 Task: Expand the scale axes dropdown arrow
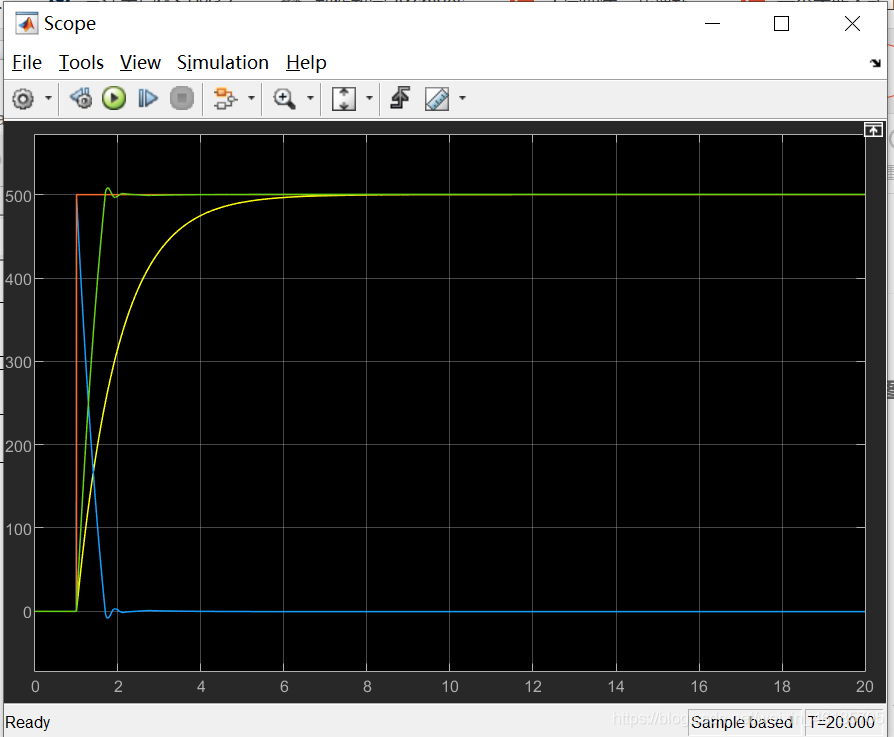tap(369, 99)
